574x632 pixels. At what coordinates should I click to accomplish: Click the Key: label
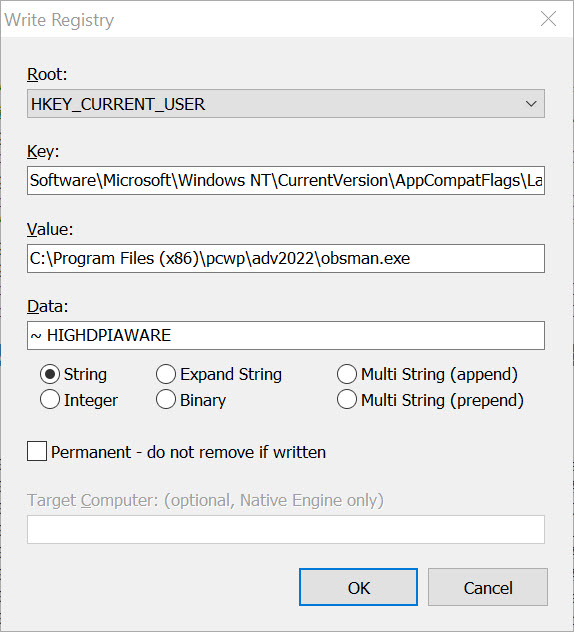pos(43,152)
